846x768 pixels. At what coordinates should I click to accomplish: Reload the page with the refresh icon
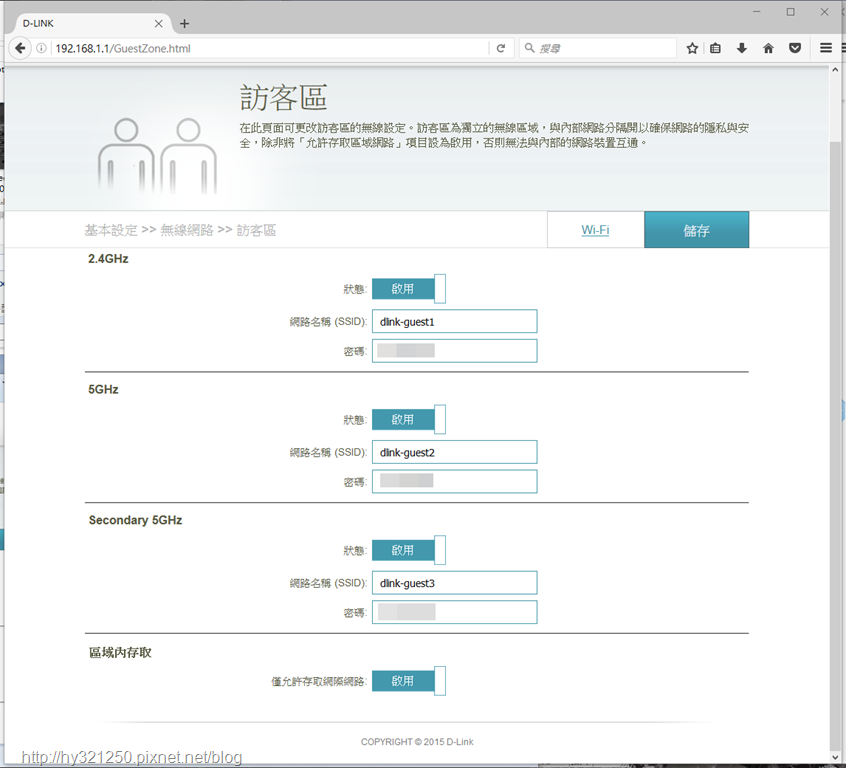click(x=501, y=48)
